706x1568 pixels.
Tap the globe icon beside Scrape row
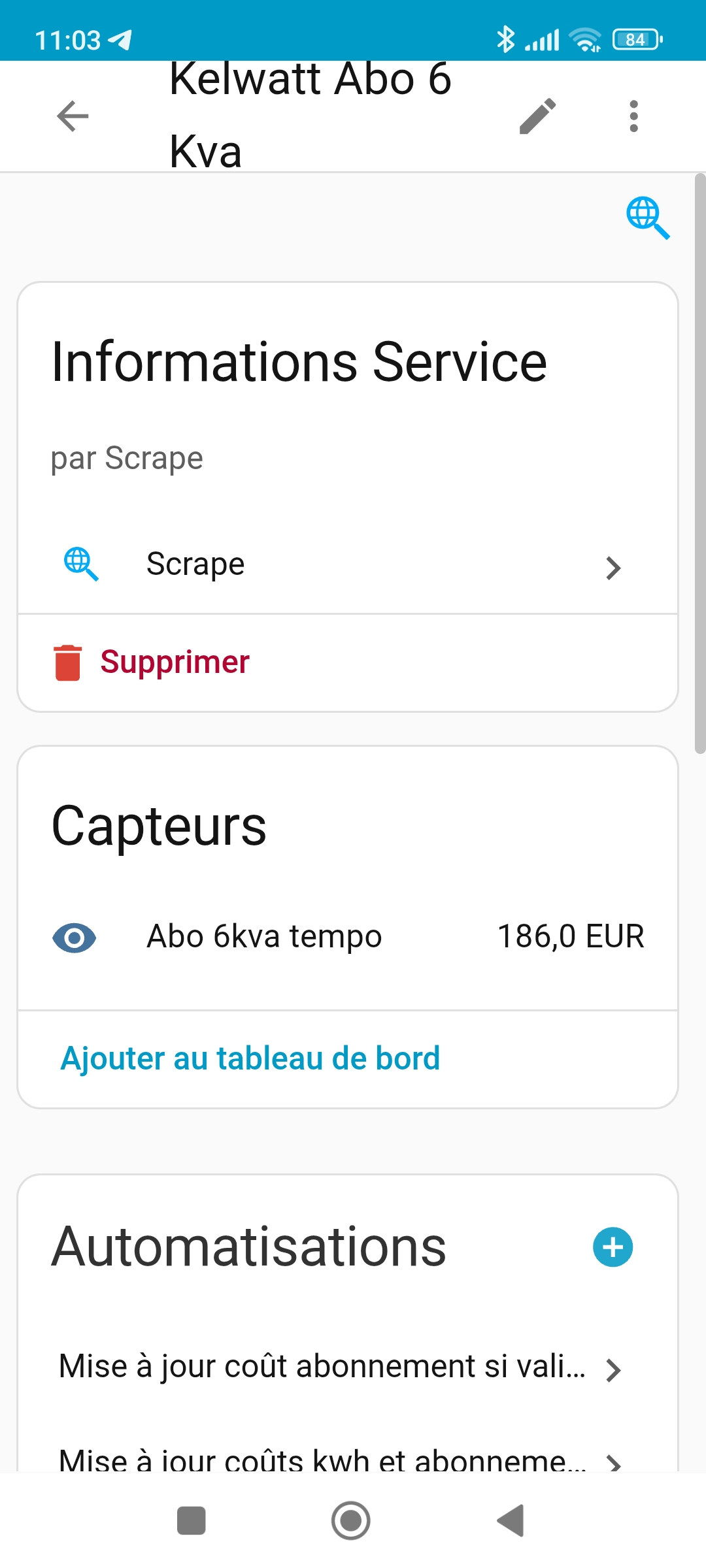coord(81,564)
